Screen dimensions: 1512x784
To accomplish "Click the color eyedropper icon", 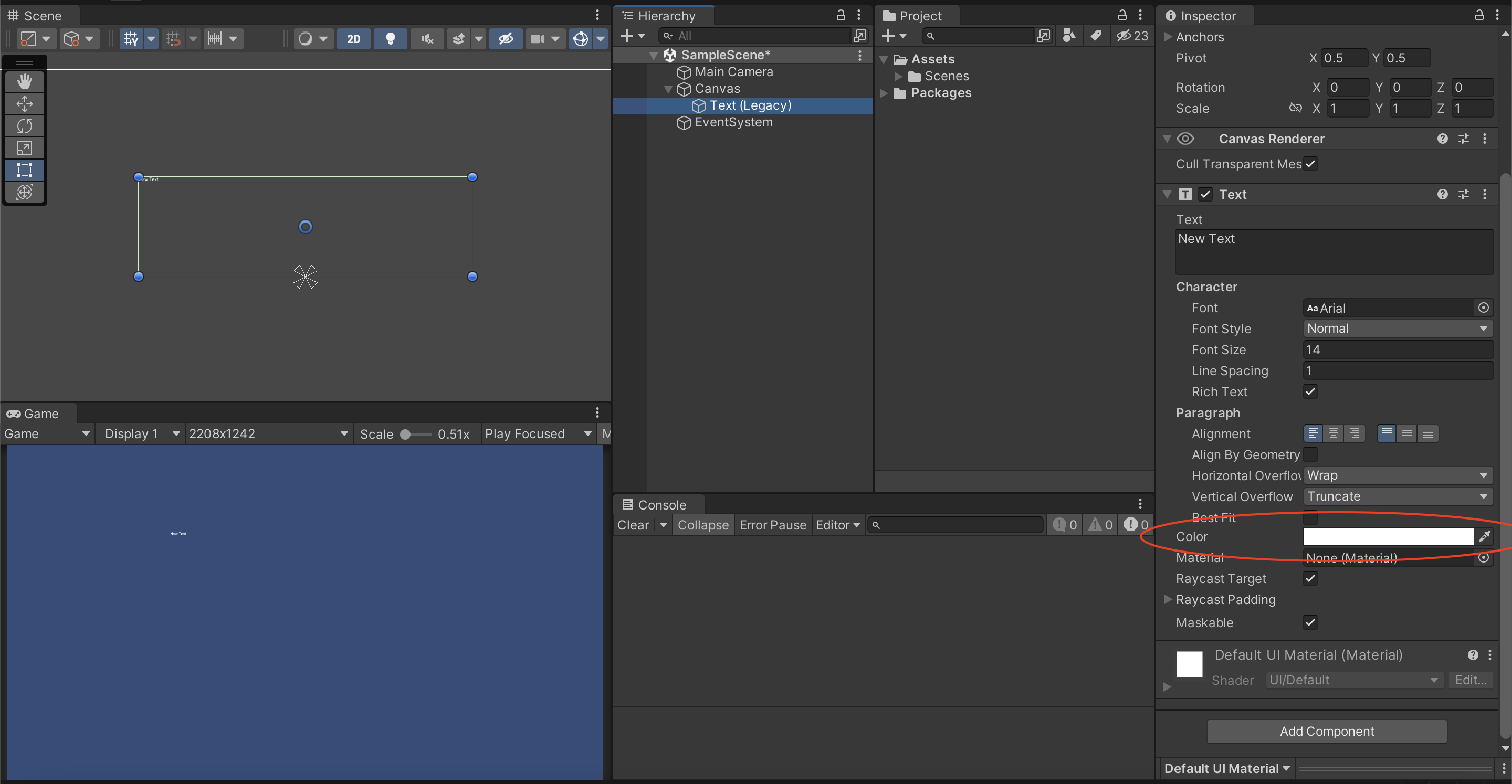I will 1484,536.
